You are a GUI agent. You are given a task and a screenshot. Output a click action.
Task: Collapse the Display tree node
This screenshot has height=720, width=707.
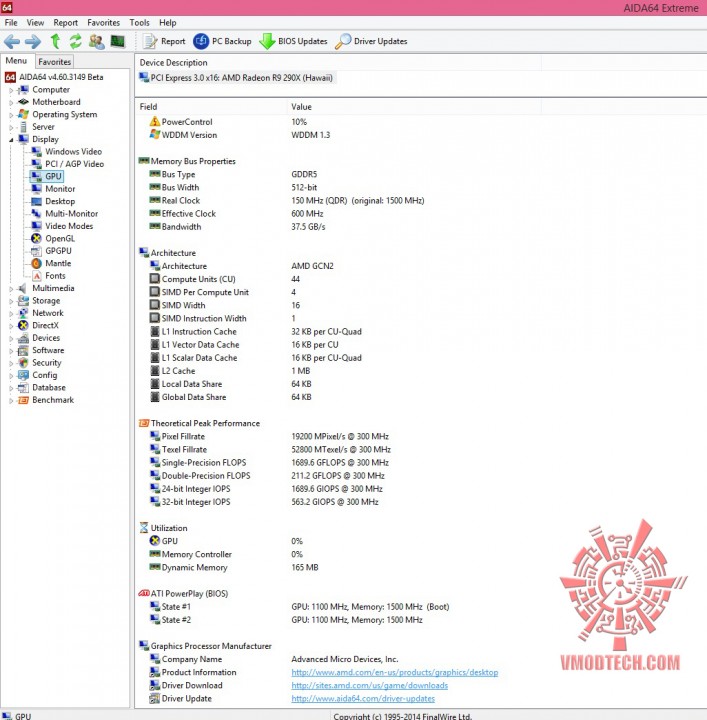point(11,140)
